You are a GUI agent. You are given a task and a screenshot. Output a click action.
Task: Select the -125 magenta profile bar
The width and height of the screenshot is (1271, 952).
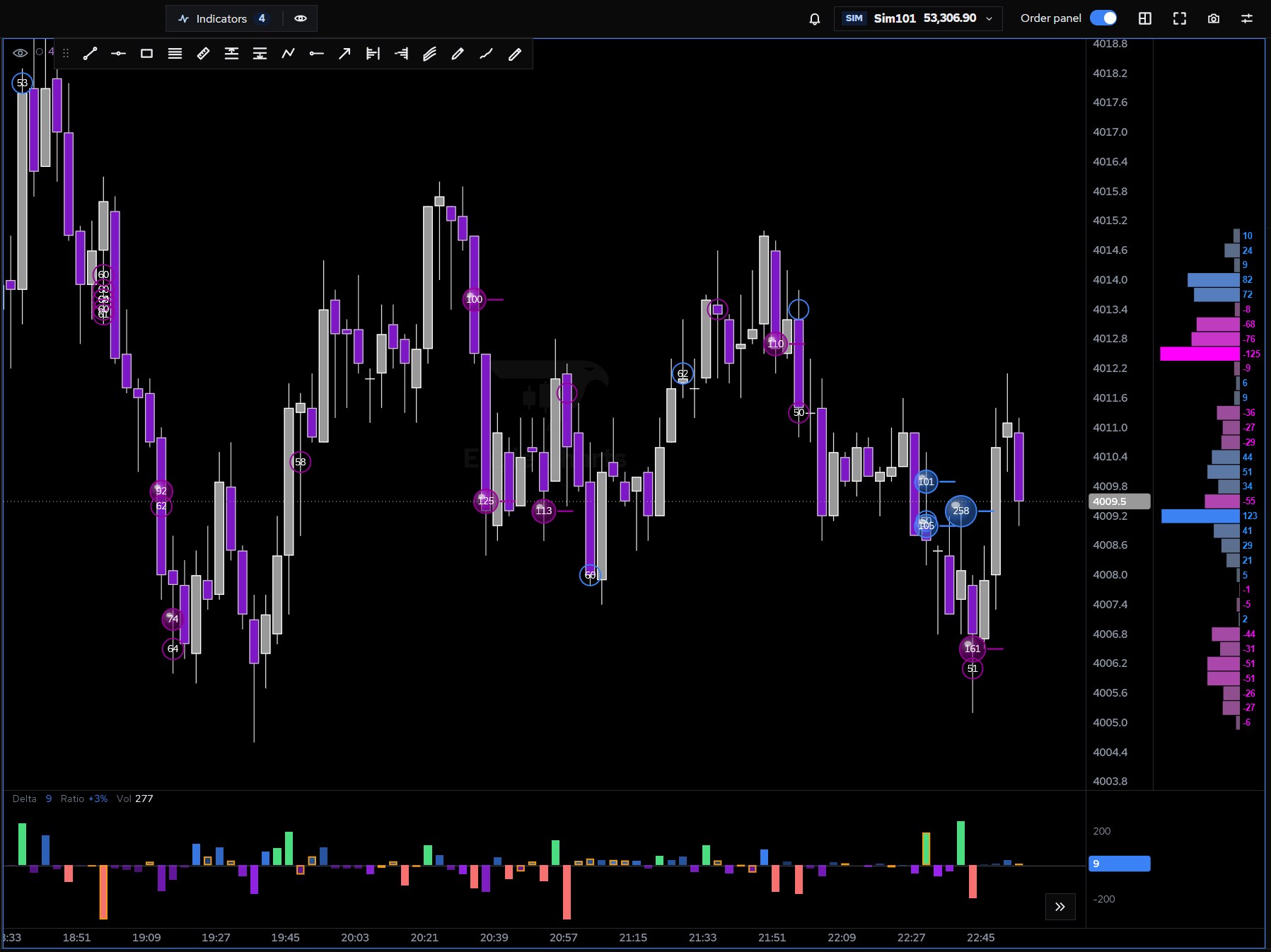tap(1200, 354)
